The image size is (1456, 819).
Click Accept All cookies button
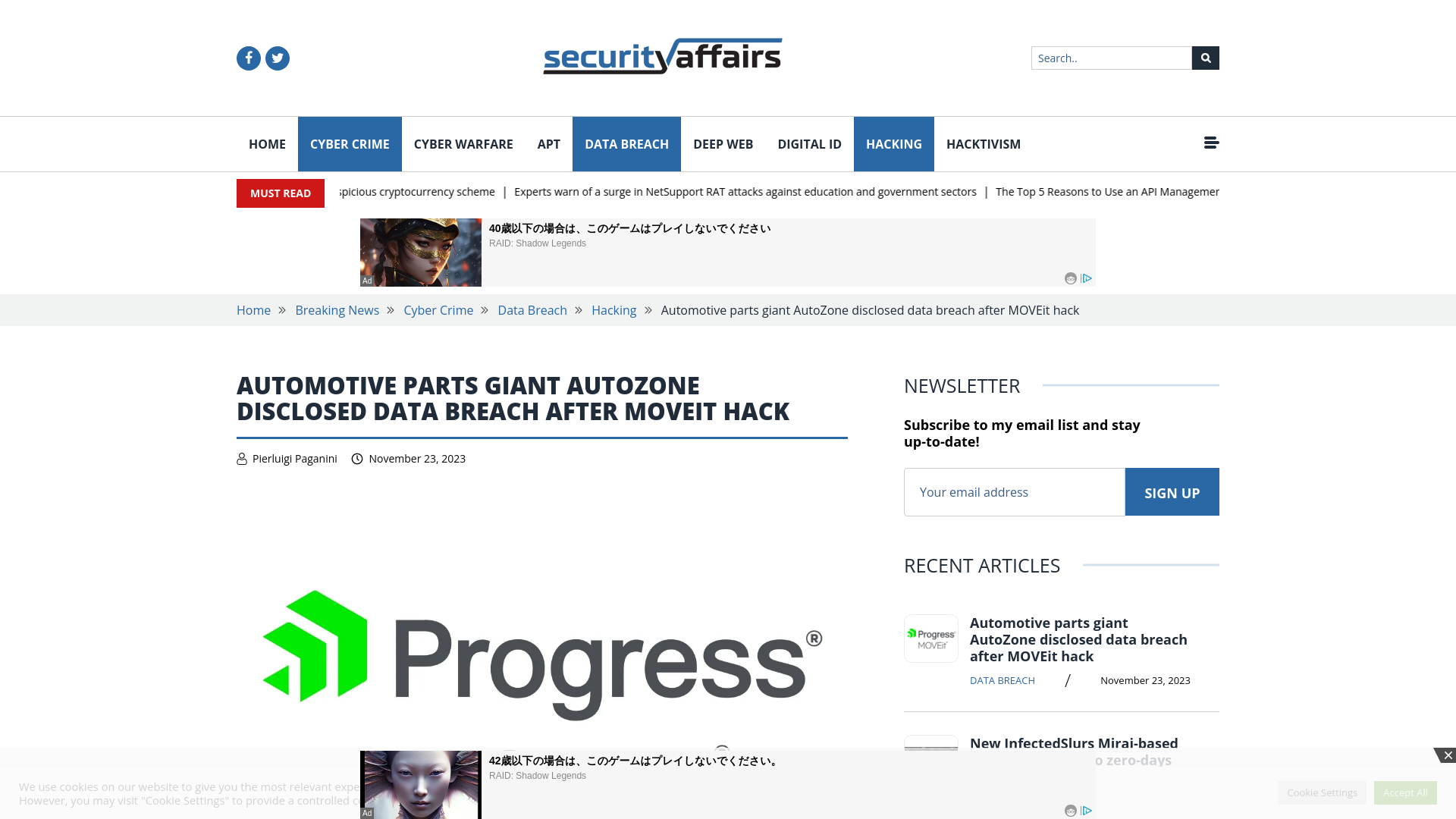click(x=1405, y=792)
